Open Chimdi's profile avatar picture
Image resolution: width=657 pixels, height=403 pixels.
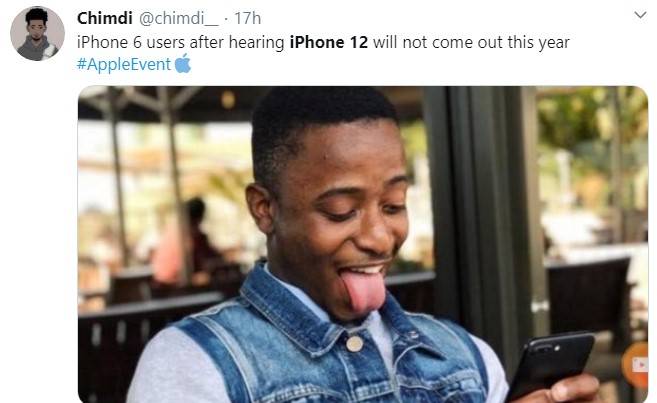(x=37, y=34)
